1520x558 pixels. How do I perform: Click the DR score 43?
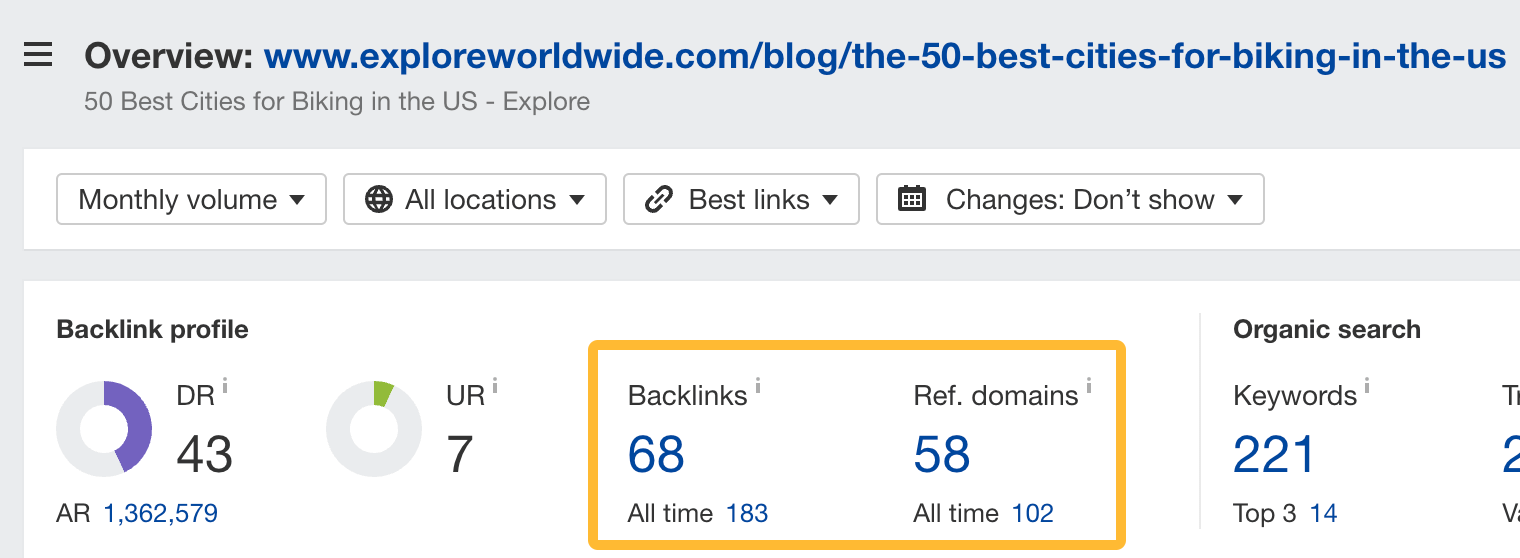[205, 455]
